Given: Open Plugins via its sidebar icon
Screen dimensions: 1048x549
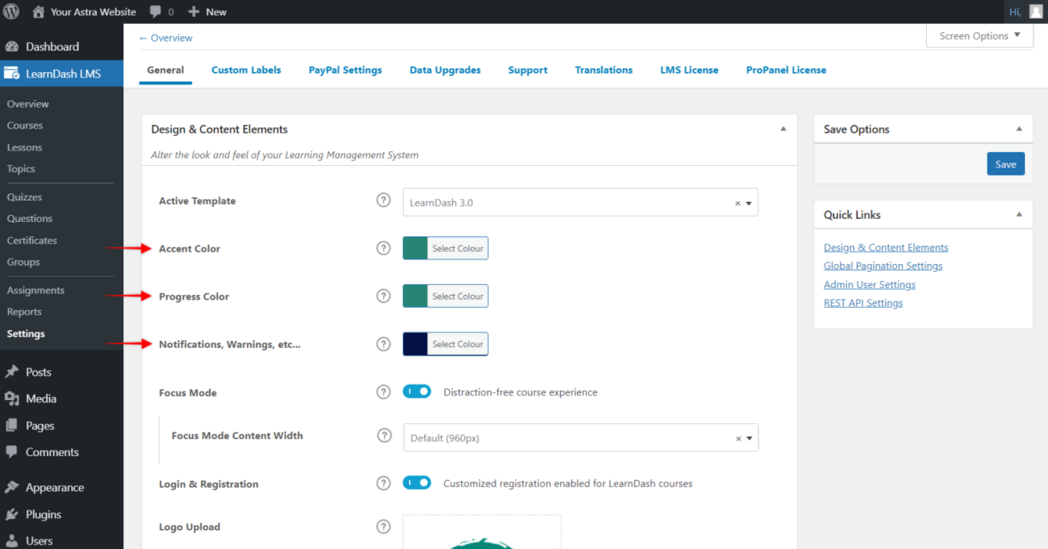Looking at the screenshot, I should 12,514.
